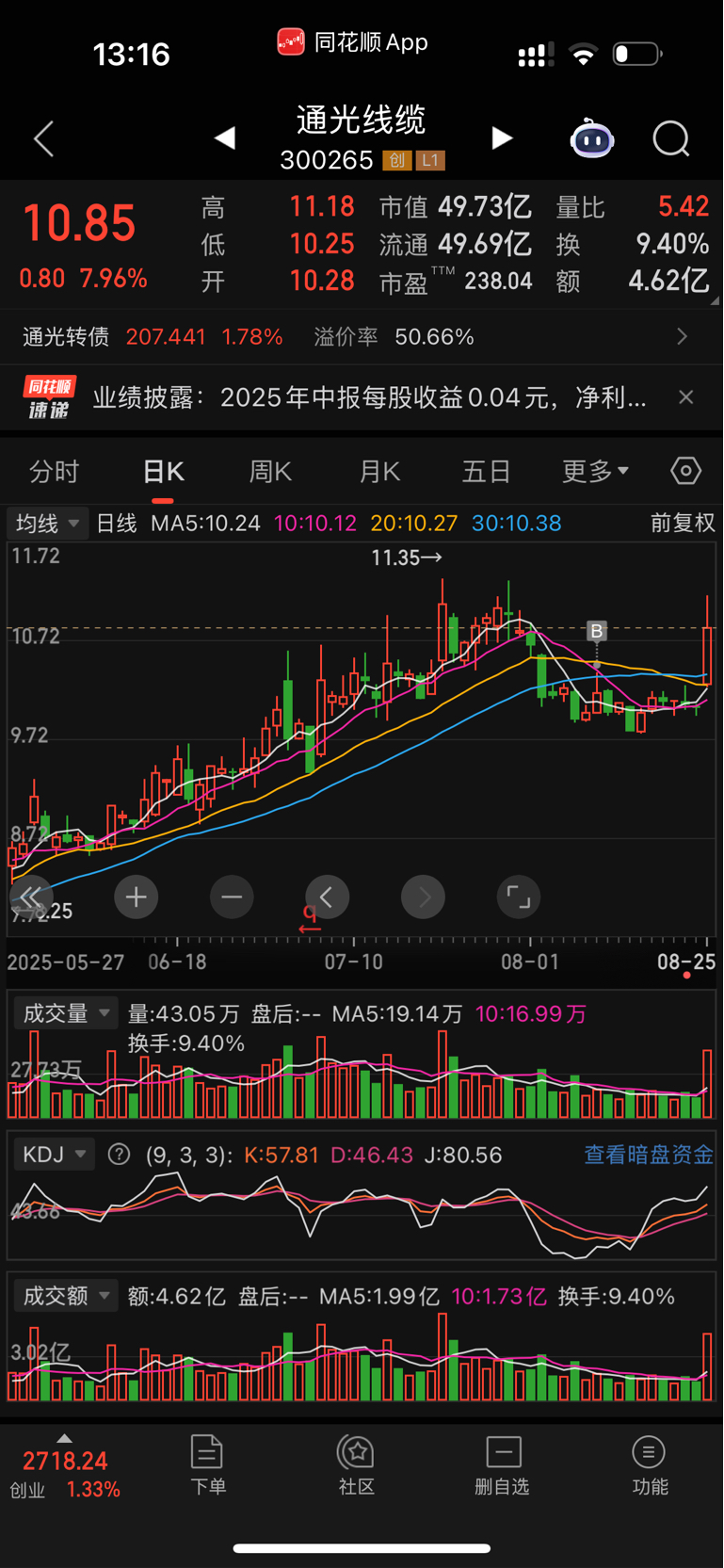724x1568 pixels.
Task: Enter fullscreen landscape chart view
Action: pyautogui.click(x=519, y=897)
